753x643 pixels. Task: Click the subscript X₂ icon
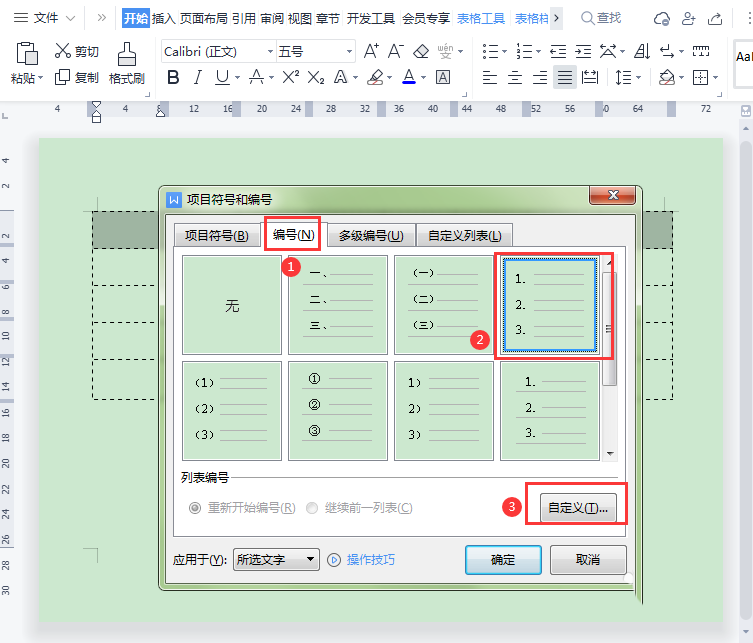(316, 77)
